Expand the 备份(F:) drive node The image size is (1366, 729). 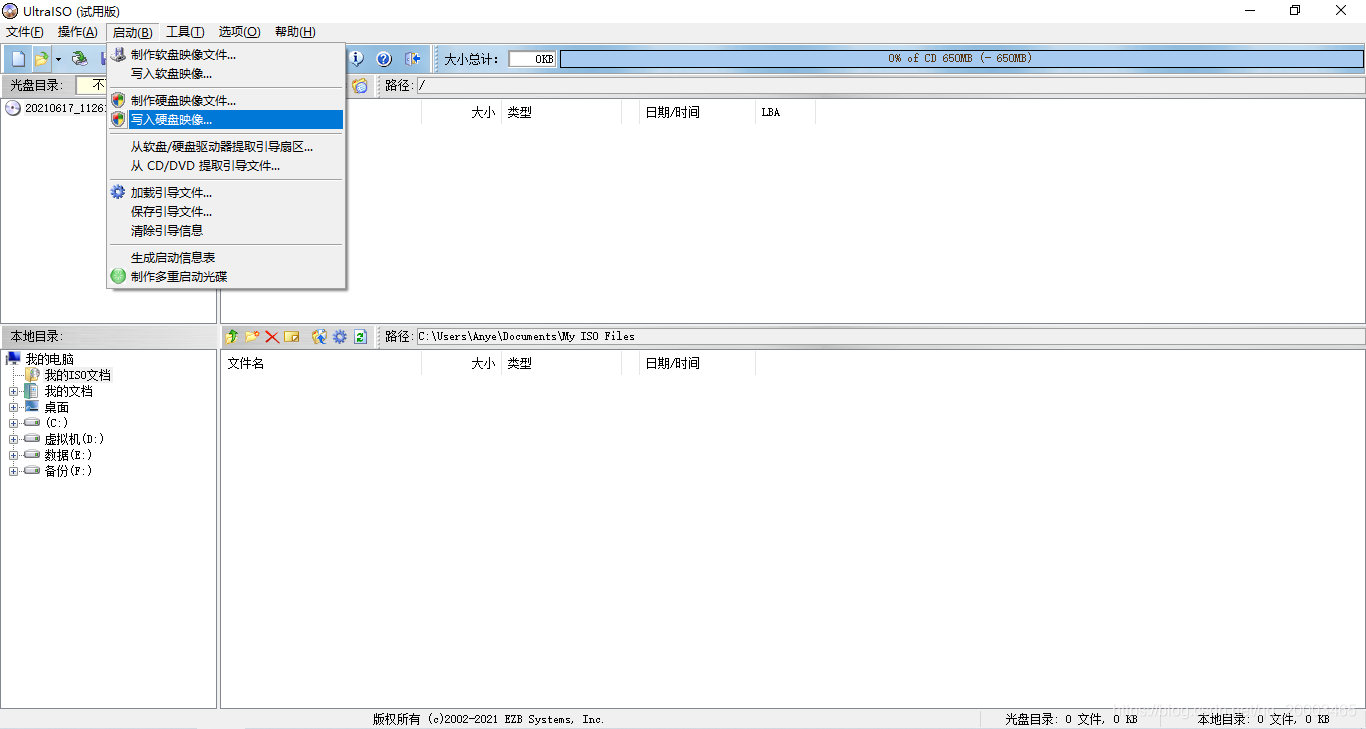pyautogui.click(x=14, y=471)
